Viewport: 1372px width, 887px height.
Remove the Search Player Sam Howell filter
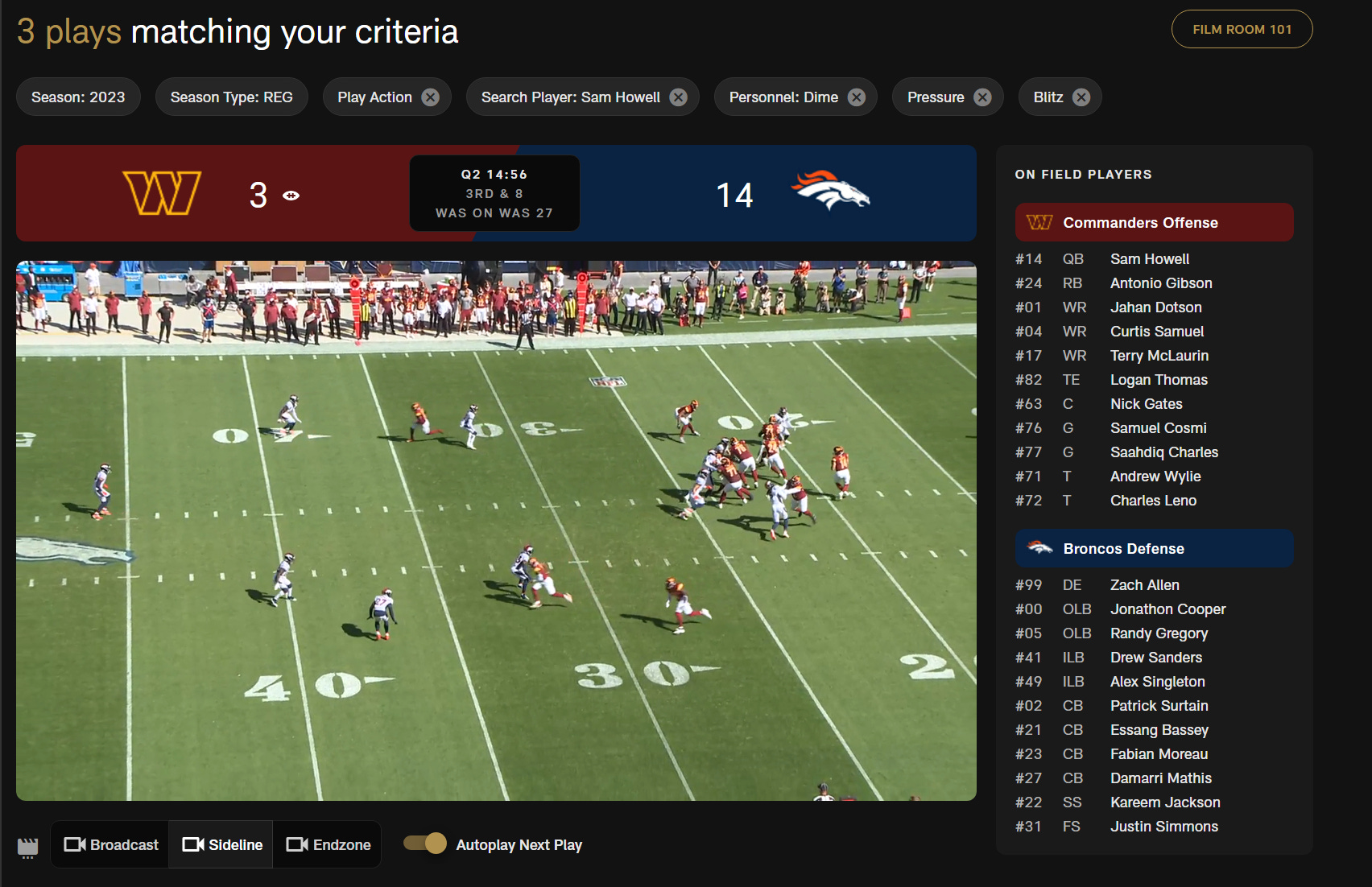tap(679, 97)
